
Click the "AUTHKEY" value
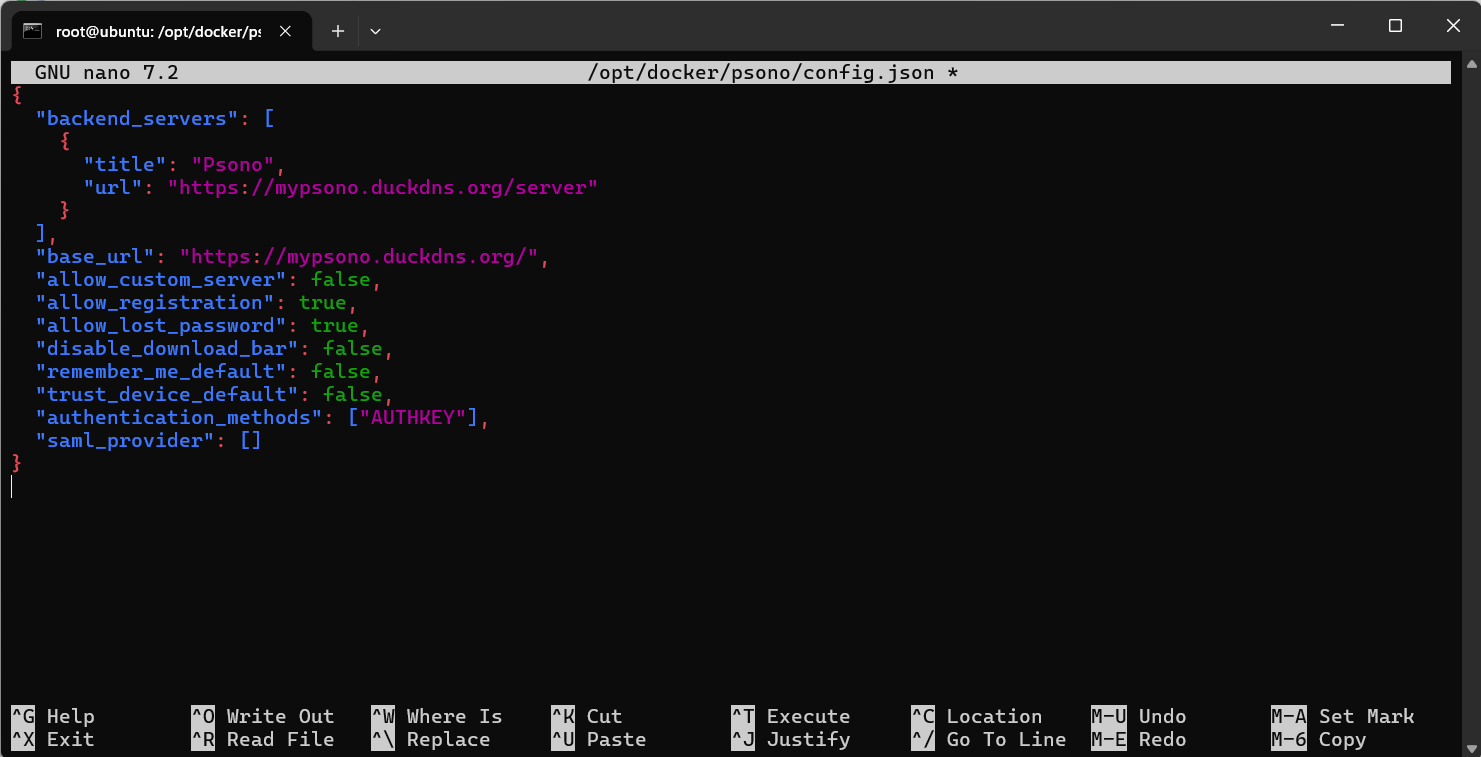coord(413,417)
